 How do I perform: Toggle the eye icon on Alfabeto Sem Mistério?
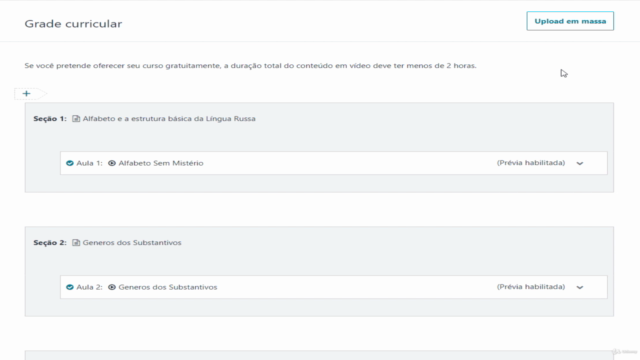112,163
